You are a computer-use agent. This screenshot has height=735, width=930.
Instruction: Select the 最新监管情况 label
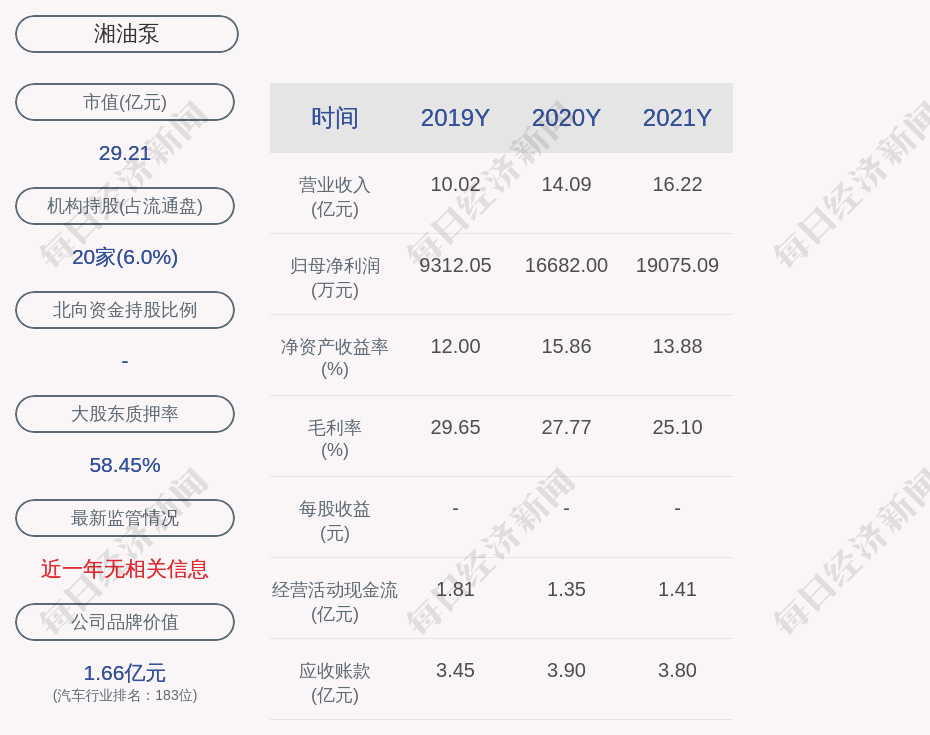point(125,518)
